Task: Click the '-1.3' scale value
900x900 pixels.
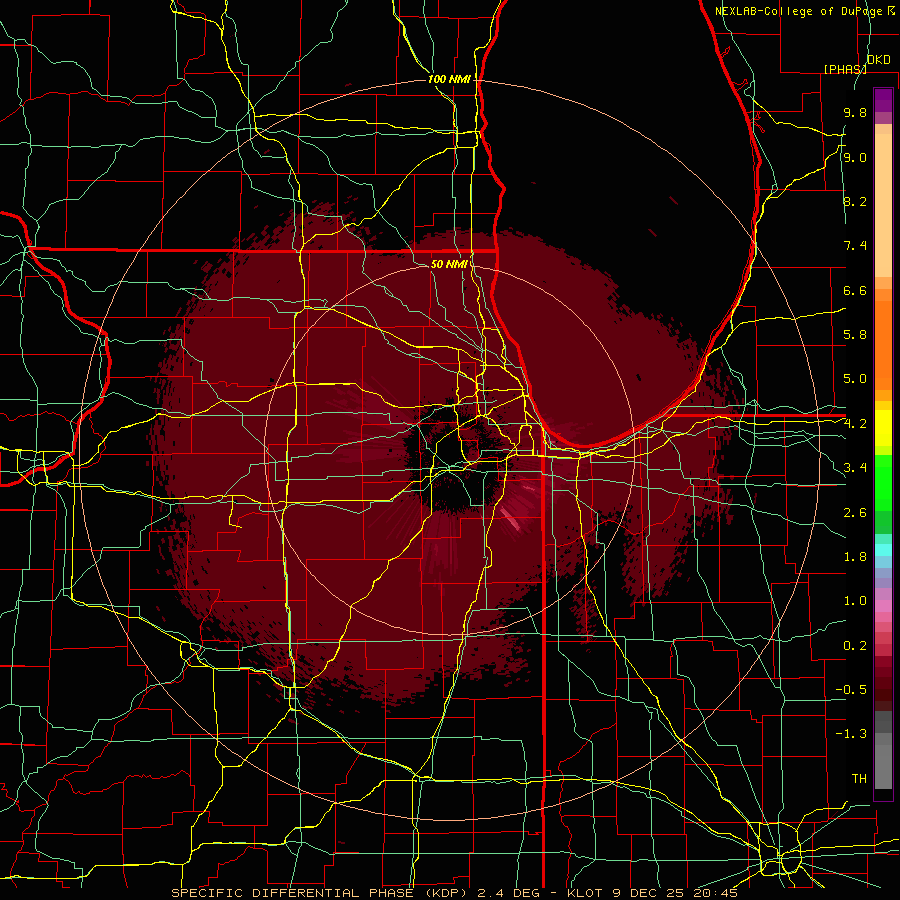Action: 851,734
